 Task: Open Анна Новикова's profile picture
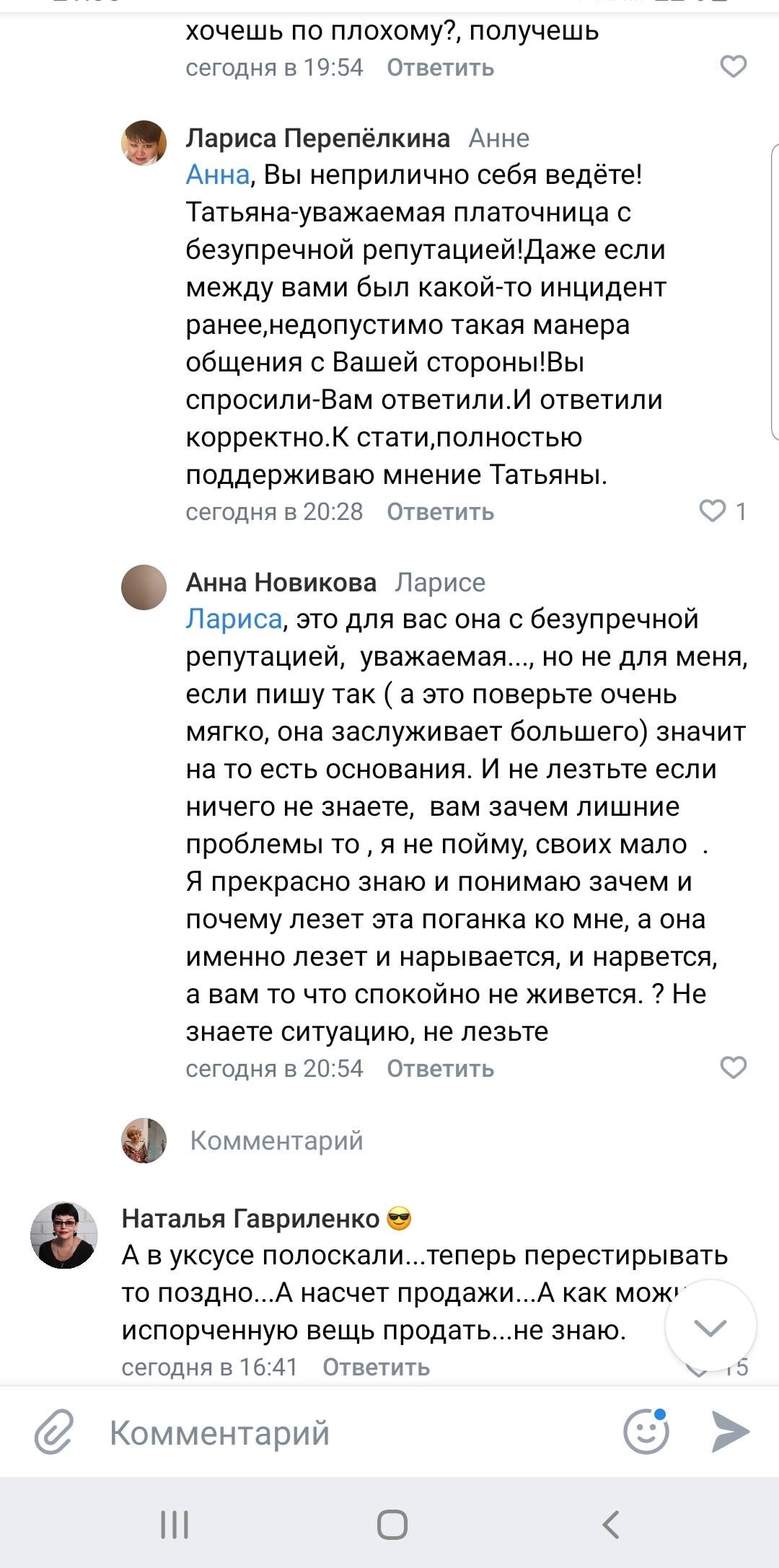(x=144, y=587)
